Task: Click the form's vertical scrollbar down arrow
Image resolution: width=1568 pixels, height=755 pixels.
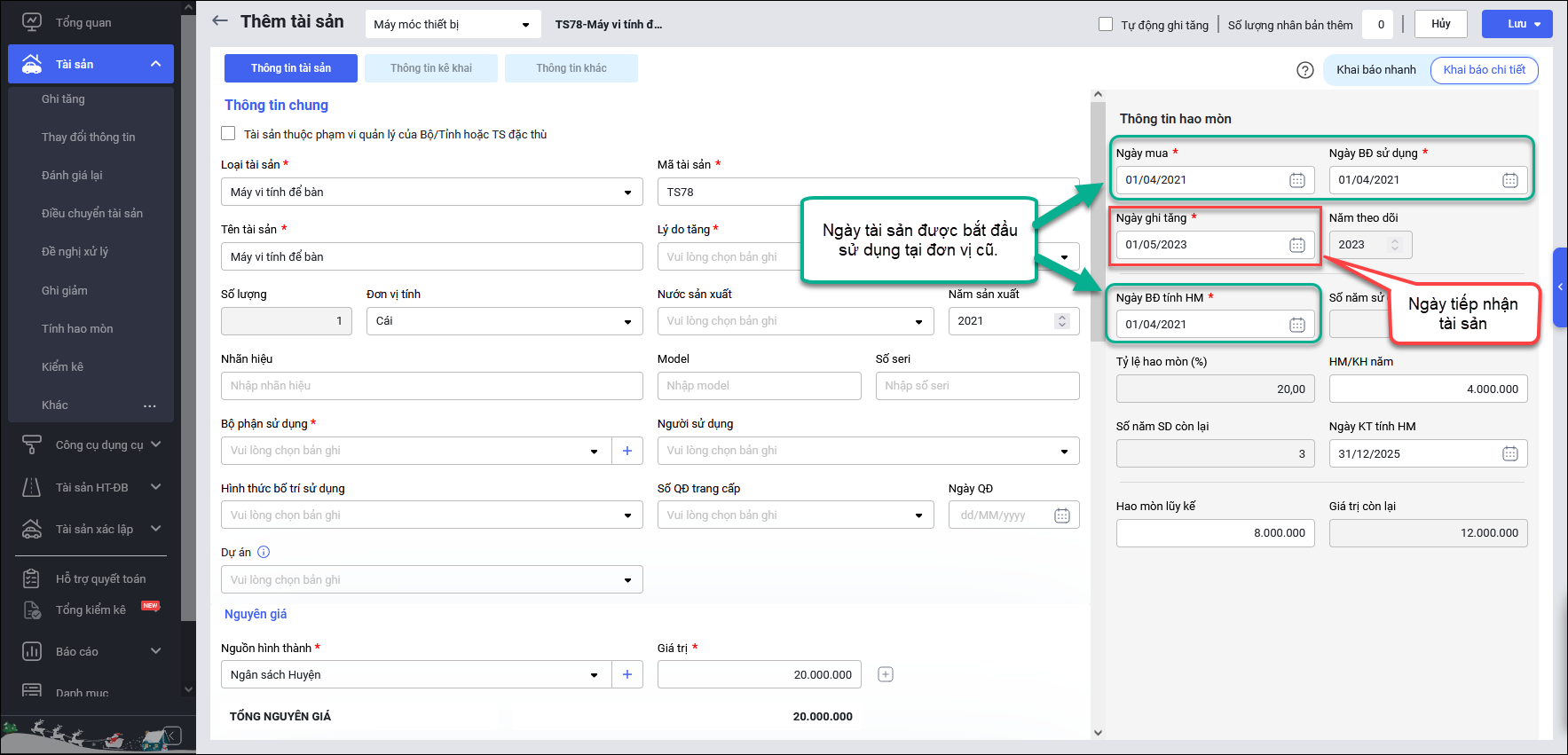Action: 1098,732
